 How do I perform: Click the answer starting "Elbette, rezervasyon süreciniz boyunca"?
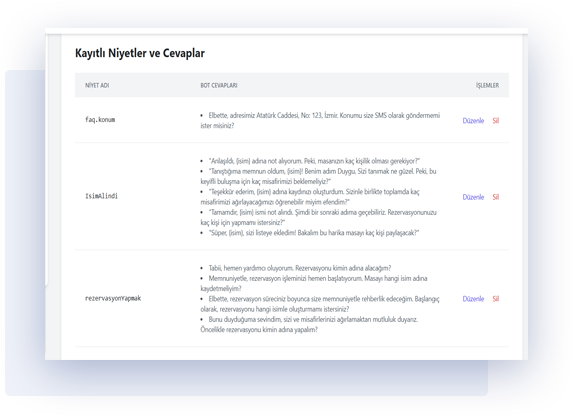click(320, 304)
